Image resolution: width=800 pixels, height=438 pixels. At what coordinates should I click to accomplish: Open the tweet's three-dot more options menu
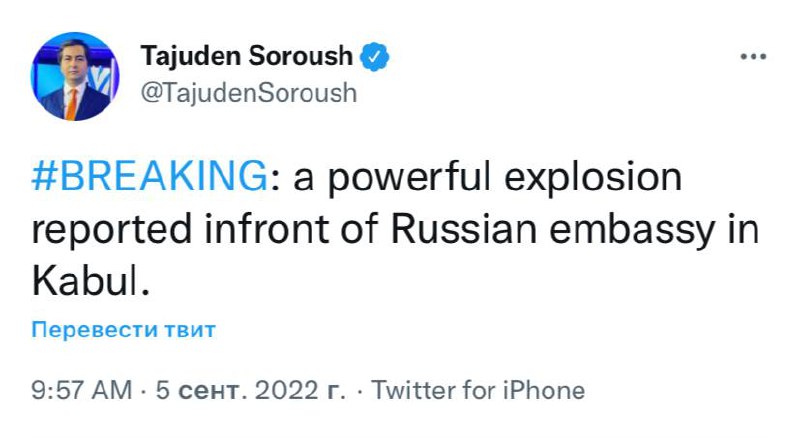[x=751, y=57]
